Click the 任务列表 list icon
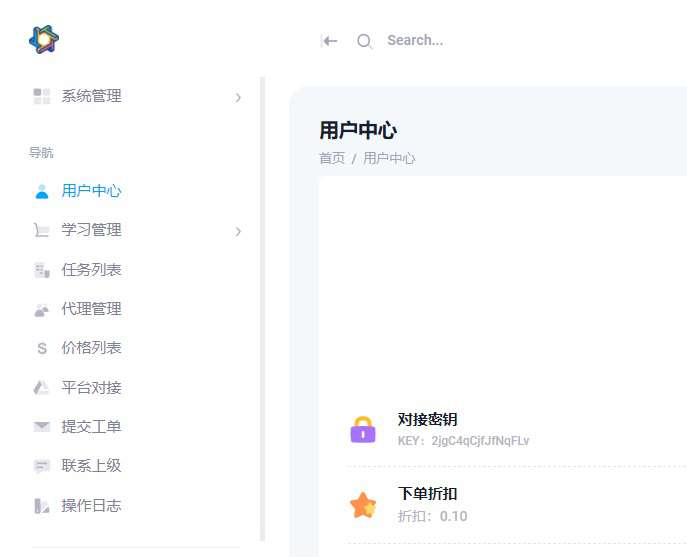The height and width of the screenshot is (557, 687). click(x=42, y=270)
